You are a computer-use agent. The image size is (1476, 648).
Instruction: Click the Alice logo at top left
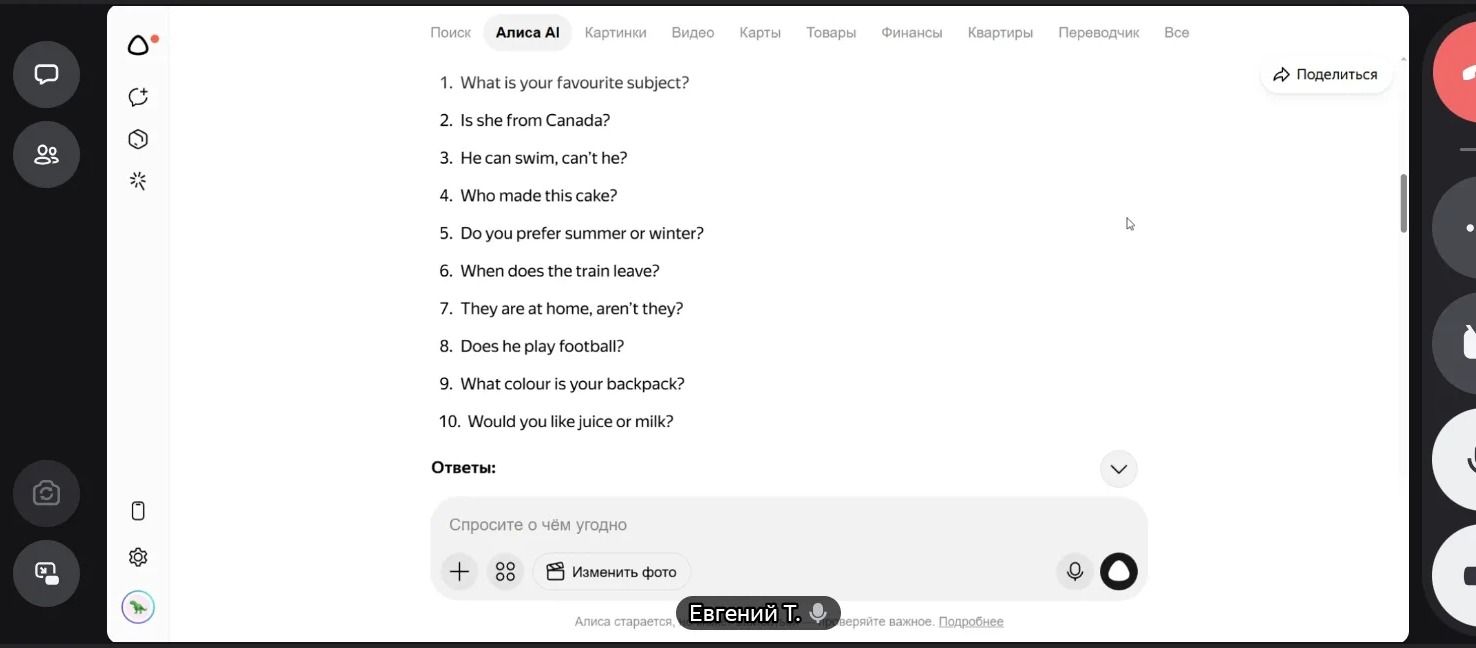(141, 45)
